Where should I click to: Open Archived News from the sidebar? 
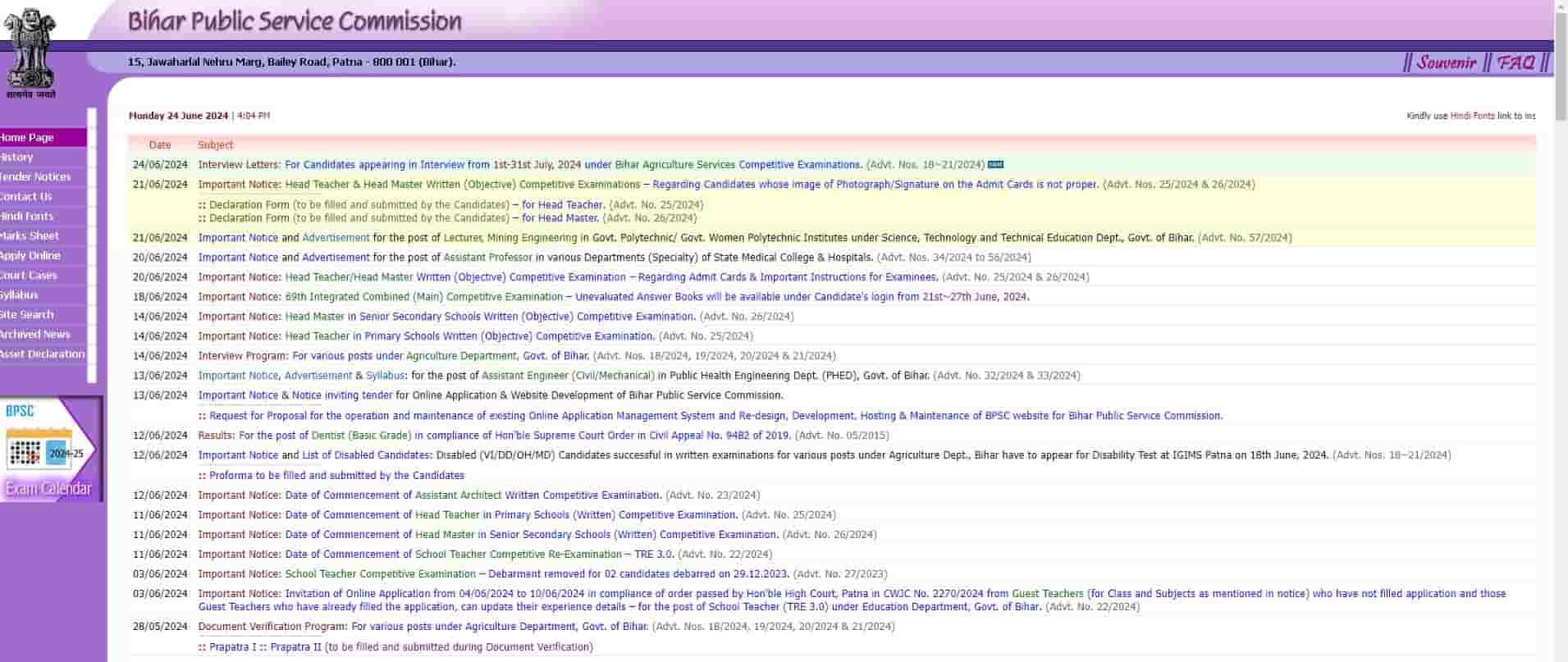pos(34,335)
